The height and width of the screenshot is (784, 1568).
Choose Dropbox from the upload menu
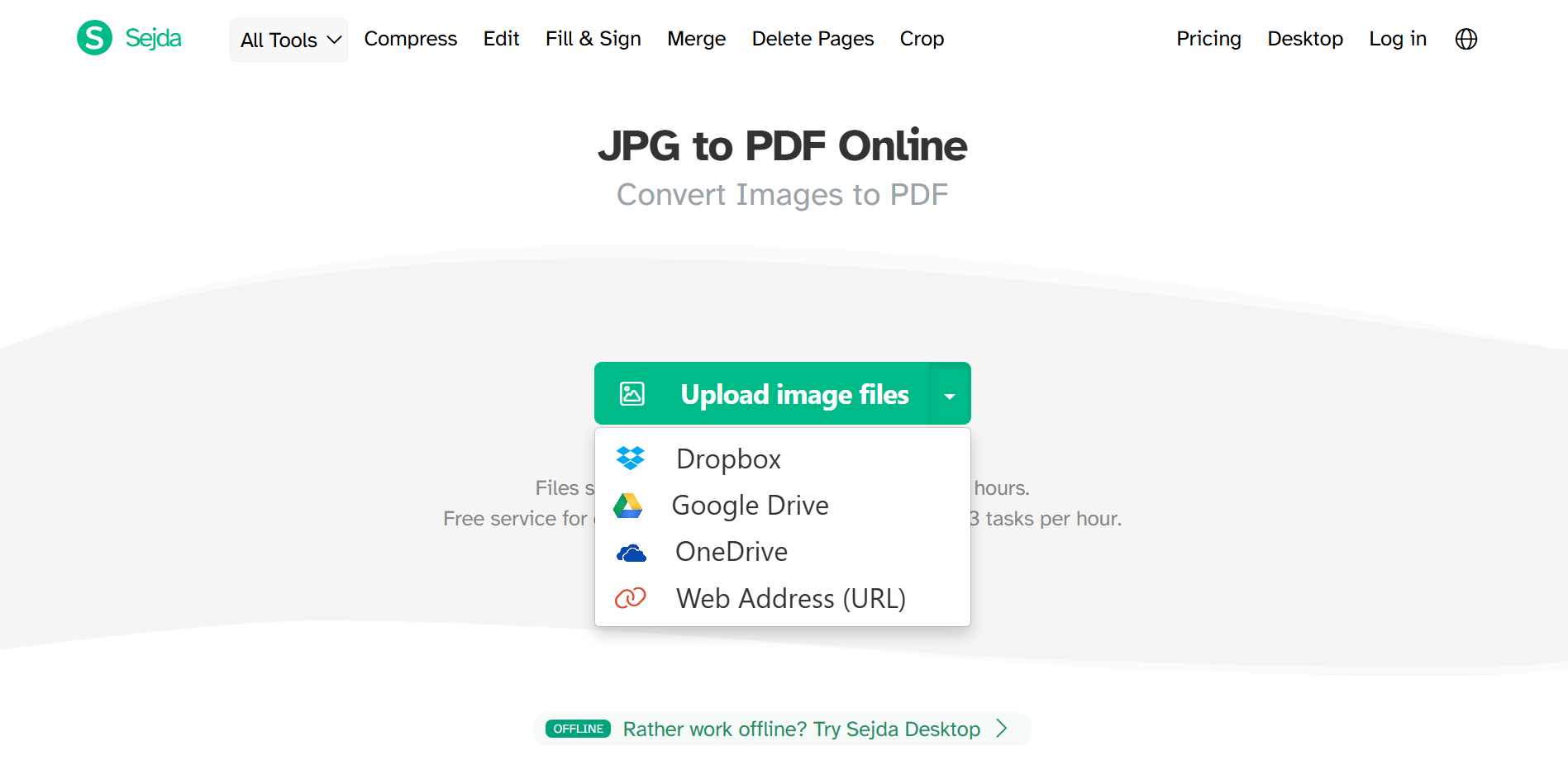pyautogui.click(x=782, y=459)
